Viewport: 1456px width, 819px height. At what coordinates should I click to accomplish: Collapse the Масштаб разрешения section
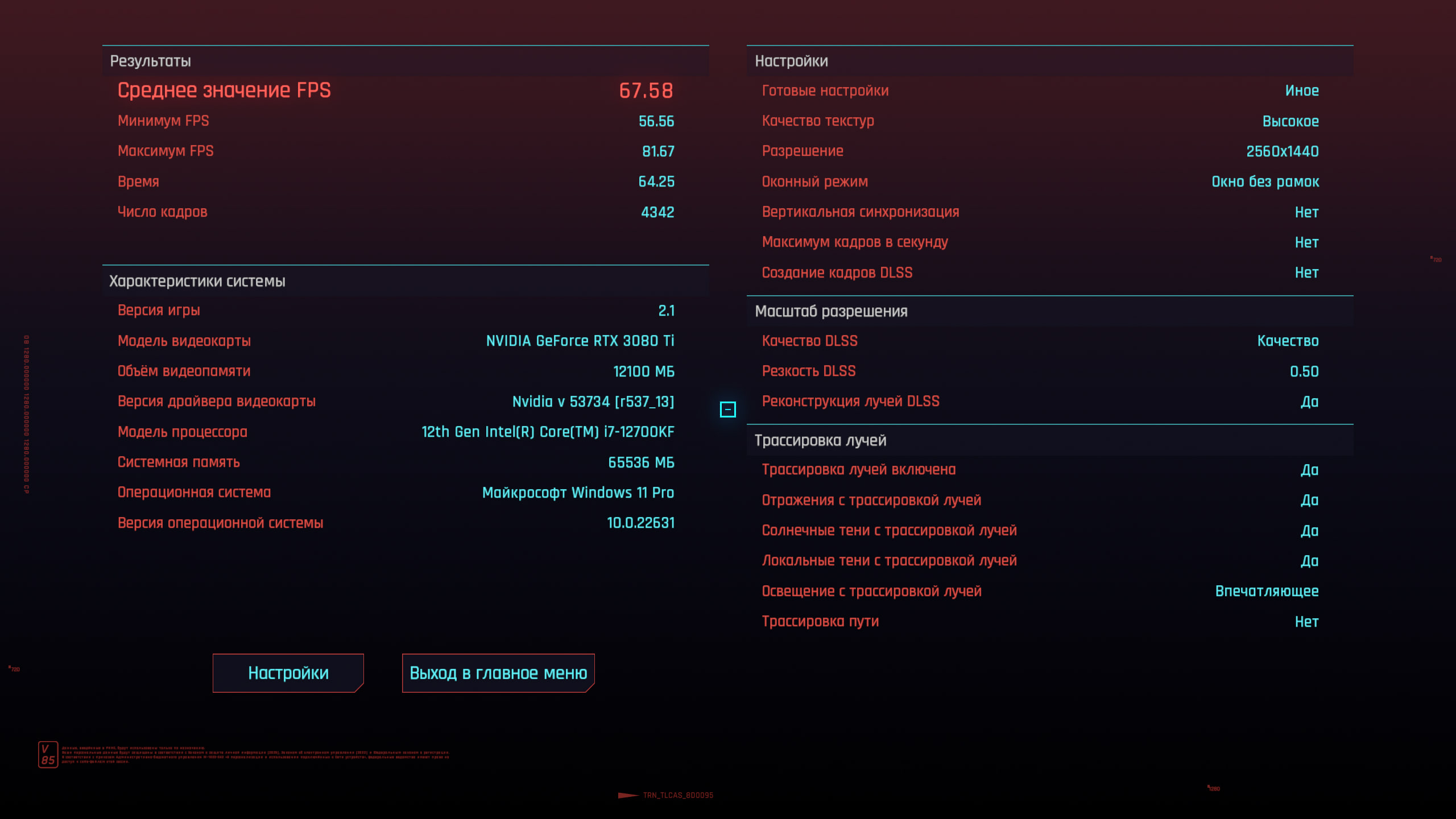(x=831, y=311)
